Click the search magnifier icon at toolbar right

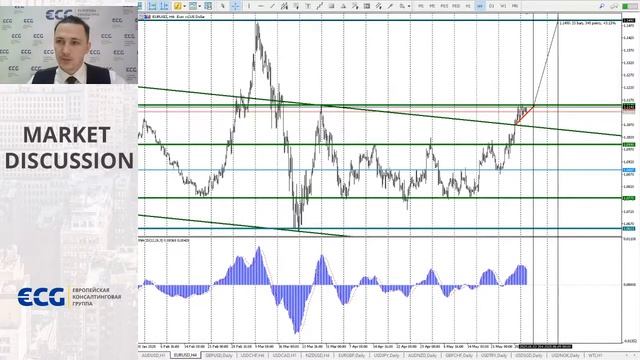pyautogui.click(x=602, y=6)
